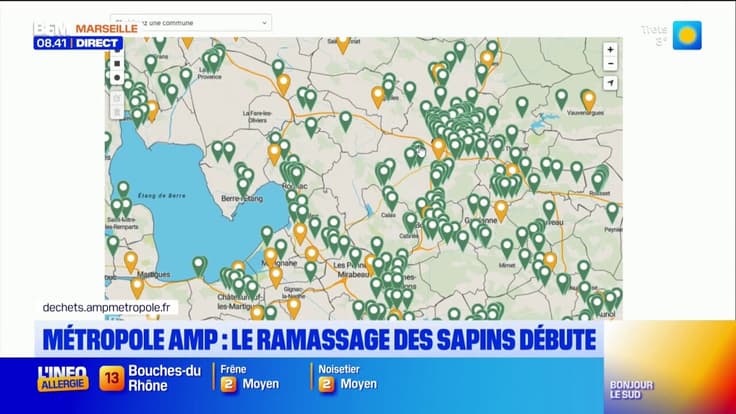Select the Vauvenargues town label
736x414 pixels.
tap(585, 113)
